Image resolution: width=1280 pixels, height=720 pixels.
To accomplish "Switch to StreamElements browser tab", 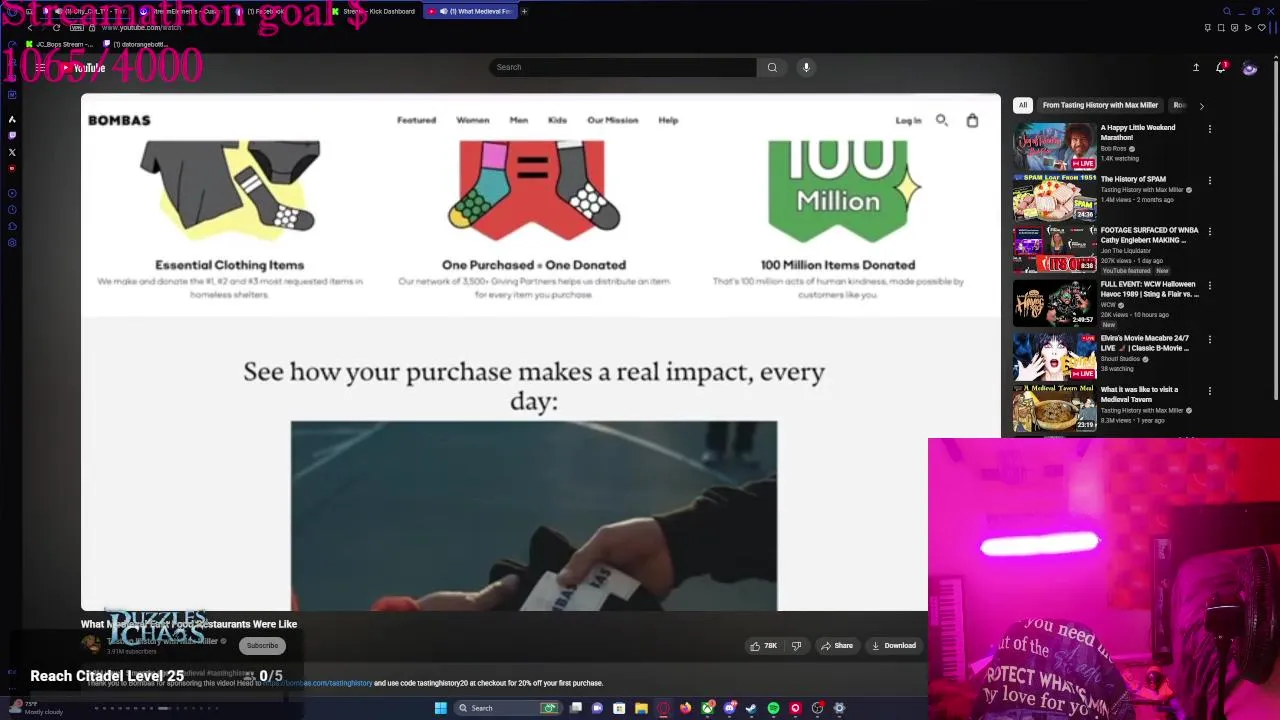I will click(x=185, y=11).
